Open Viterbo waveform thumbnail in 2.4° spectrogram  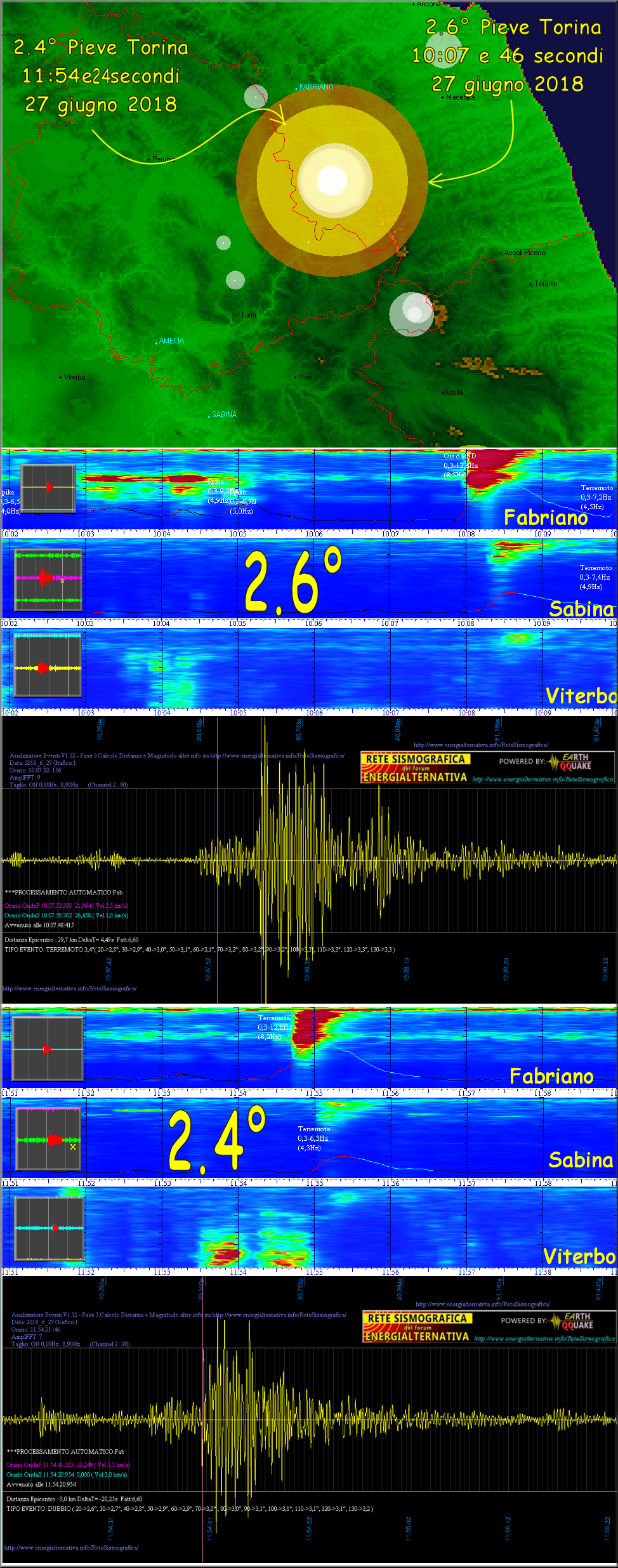coord(49,1228)
